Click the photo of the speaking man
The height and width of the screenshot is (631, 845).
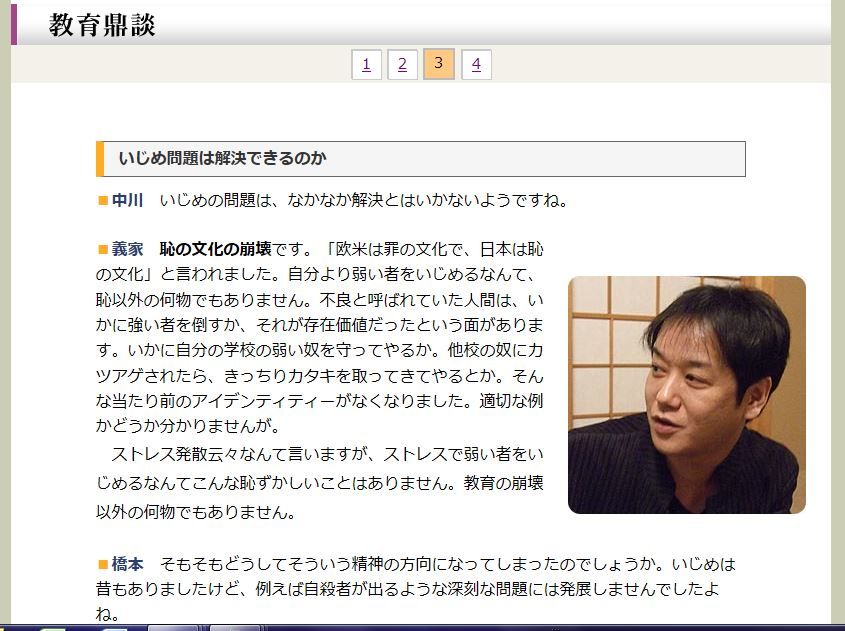687,394
